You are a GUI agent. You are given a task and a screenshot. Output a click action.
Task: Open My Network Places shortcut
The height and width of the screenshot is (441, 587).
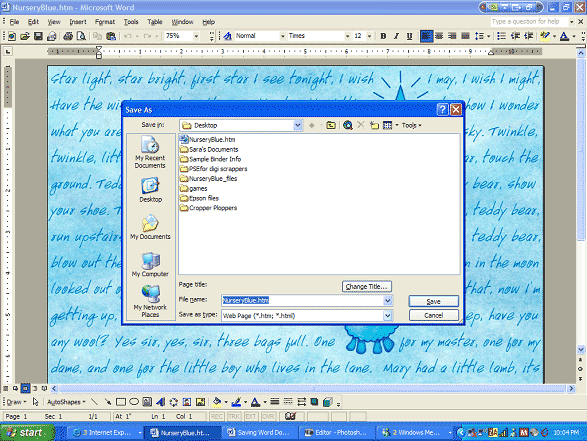(x=150, y=301)
